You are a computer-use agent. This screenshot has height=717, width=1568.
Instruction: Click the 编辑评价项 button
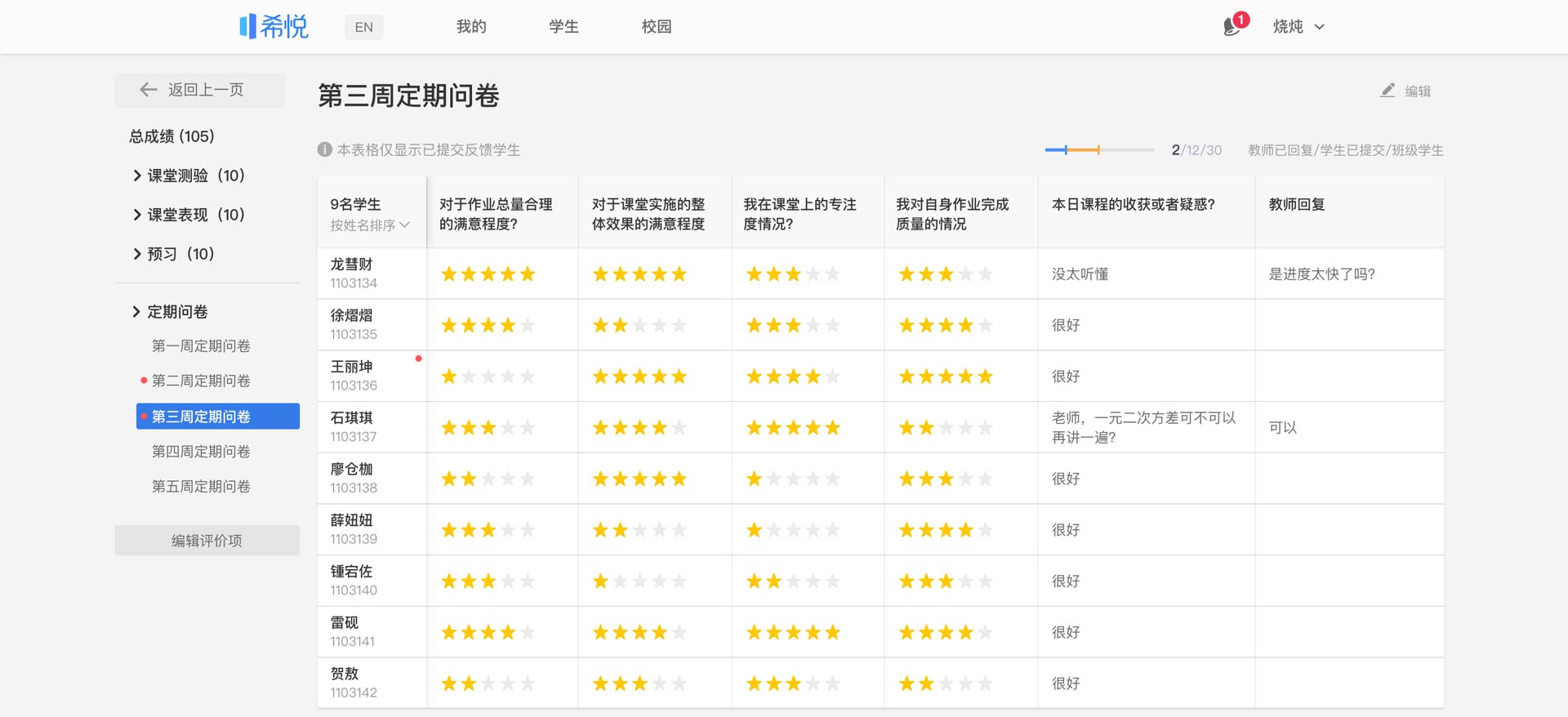tap(207, 541)
